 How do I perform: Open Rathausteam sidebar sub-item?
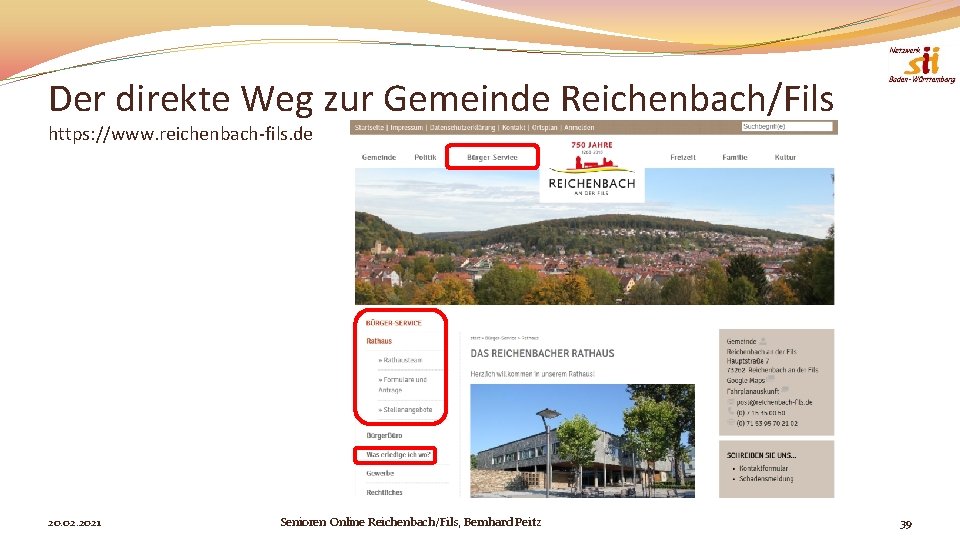[400, 360]
